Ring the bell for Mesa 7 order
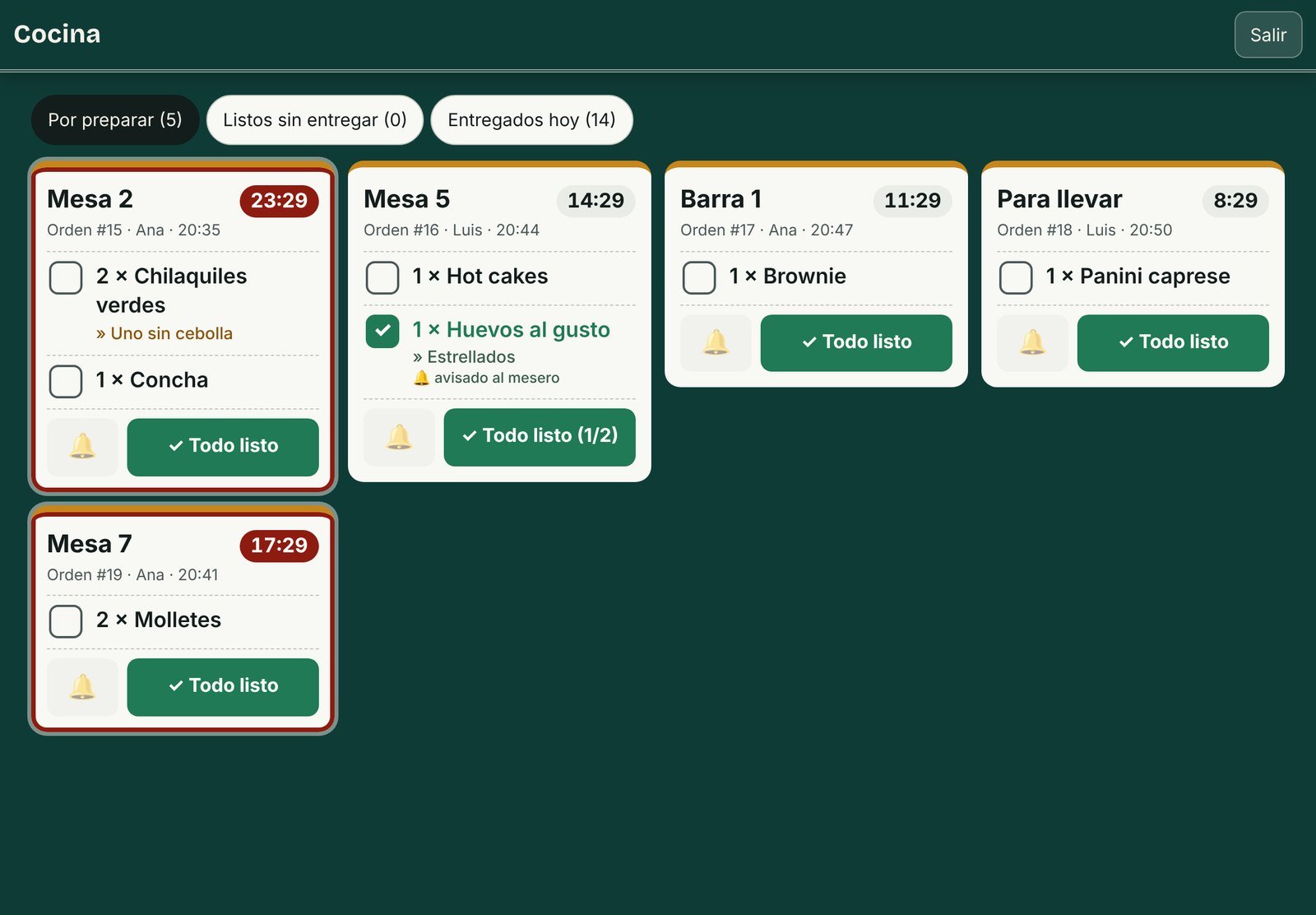 (82, 687)
